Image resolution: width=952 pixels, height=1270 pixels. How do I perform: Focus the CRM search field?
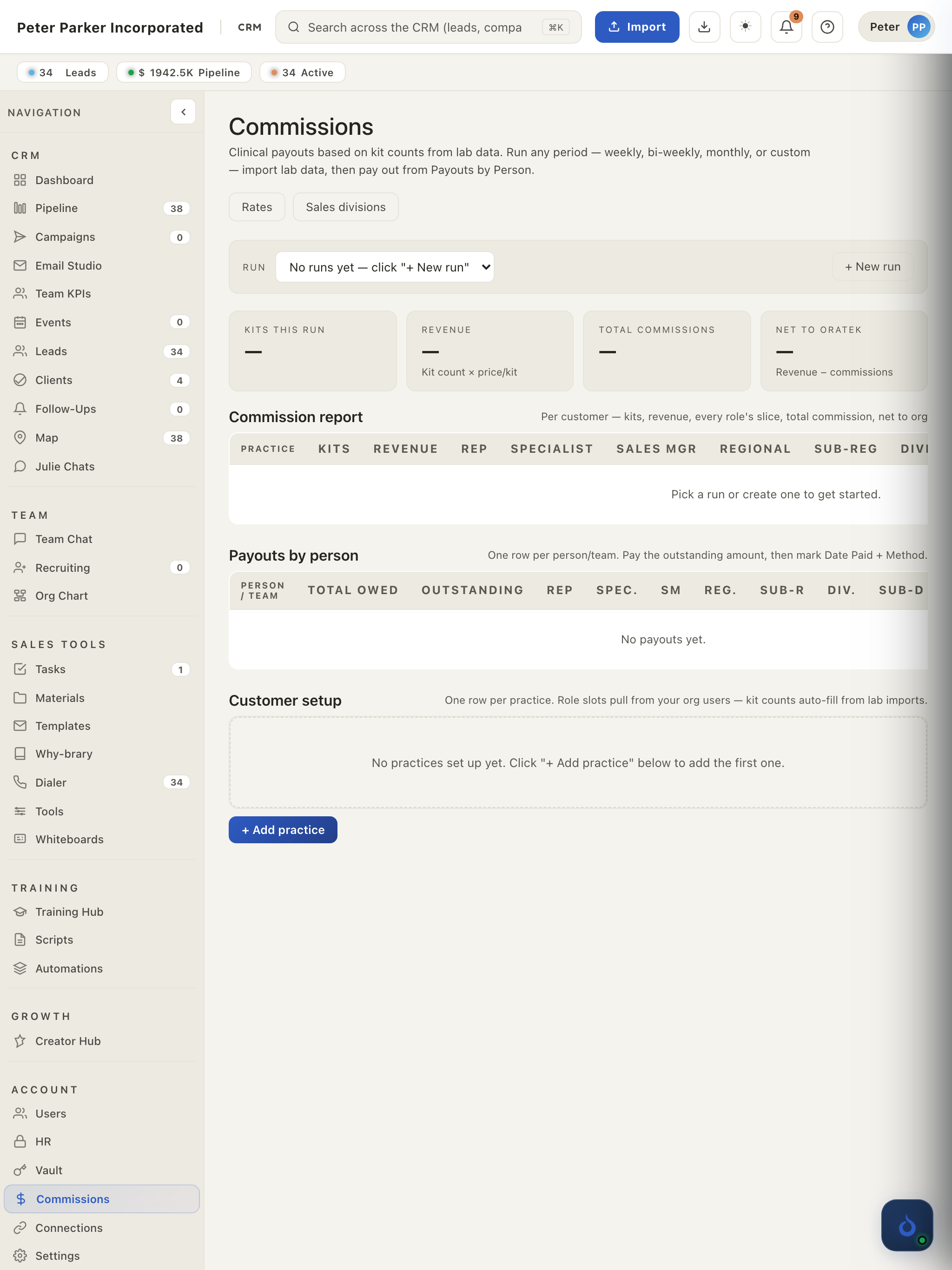pyautogui.click(x=428, y=27)
